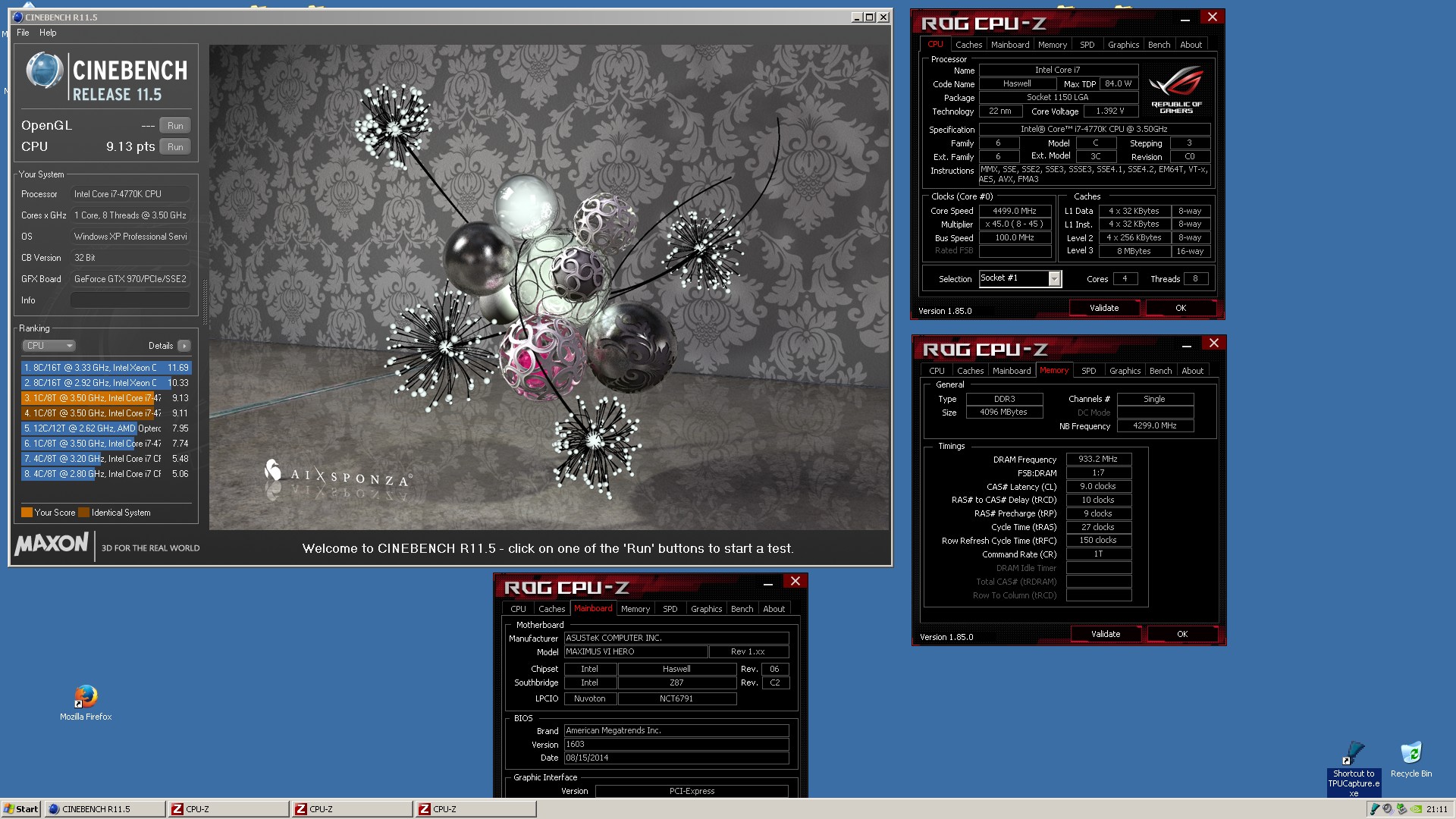Click OK in the CPU tab CPU-Z window

[x=1181, y=308]
